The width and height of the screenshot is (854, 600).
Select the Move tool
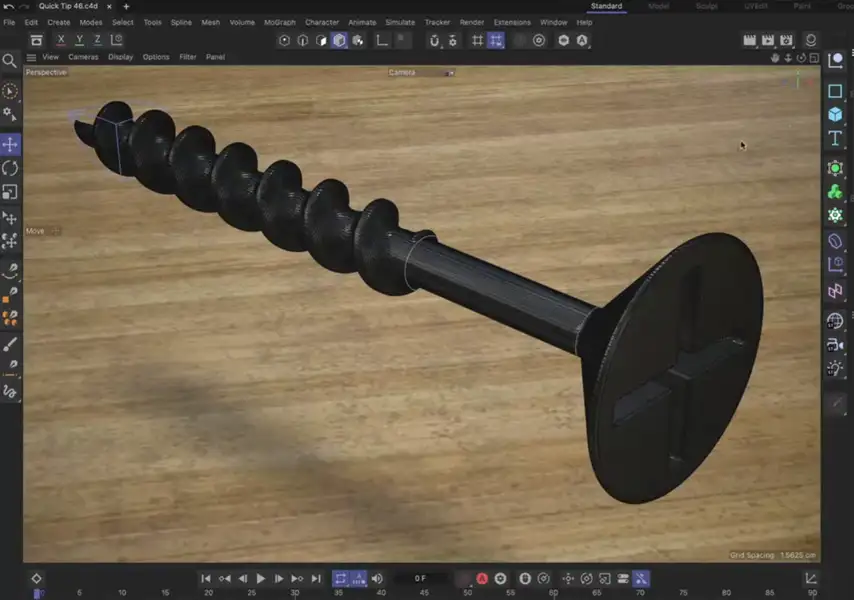pos(10,144)
